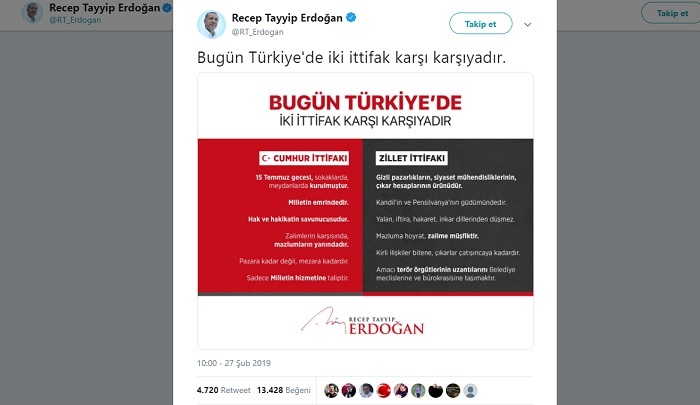
Task: Click the red Turkish flag liker avatar
Action: coord(383,390)
